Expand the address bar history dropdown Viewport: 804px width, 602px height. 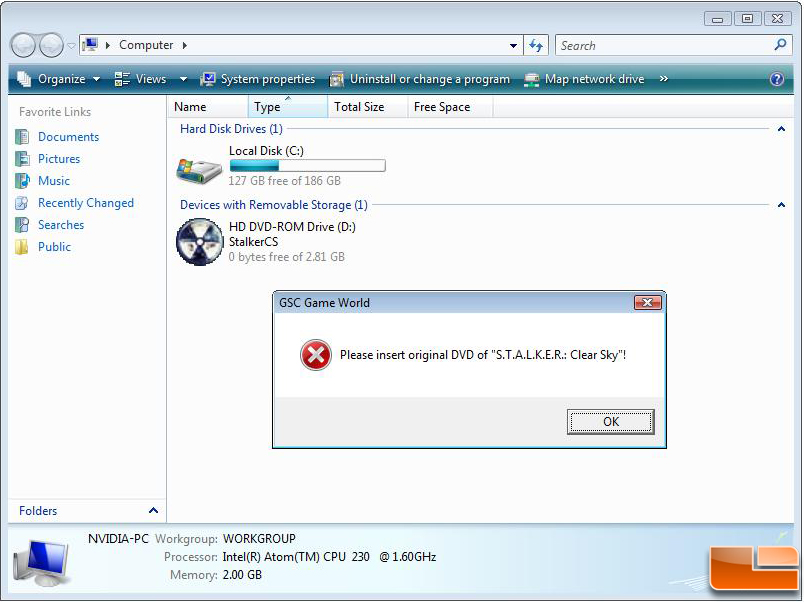click(x=514, y=45)
